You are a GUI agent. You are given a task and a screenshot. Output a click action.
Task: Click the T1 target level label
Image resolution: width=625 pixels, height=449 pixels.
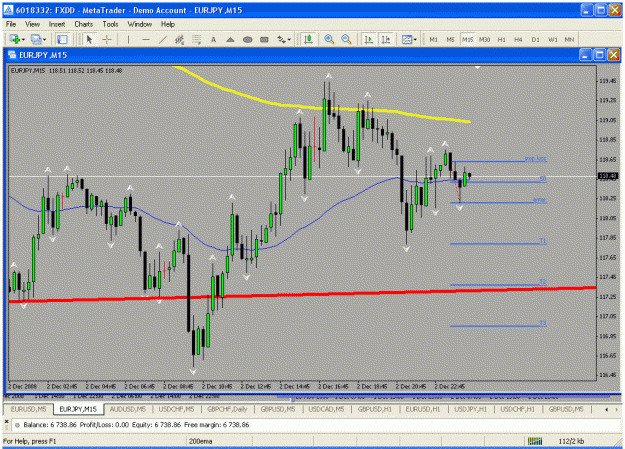tap(542, 241)
